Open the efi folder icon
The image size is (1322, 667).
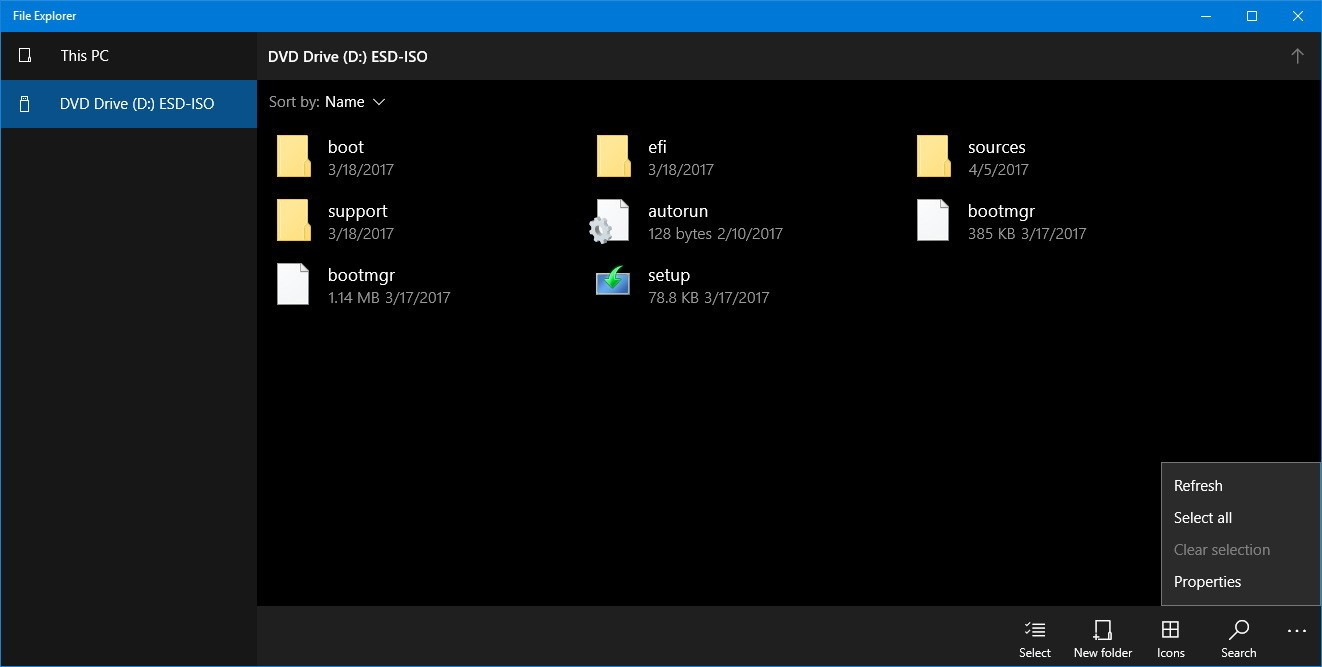(613, 157)
